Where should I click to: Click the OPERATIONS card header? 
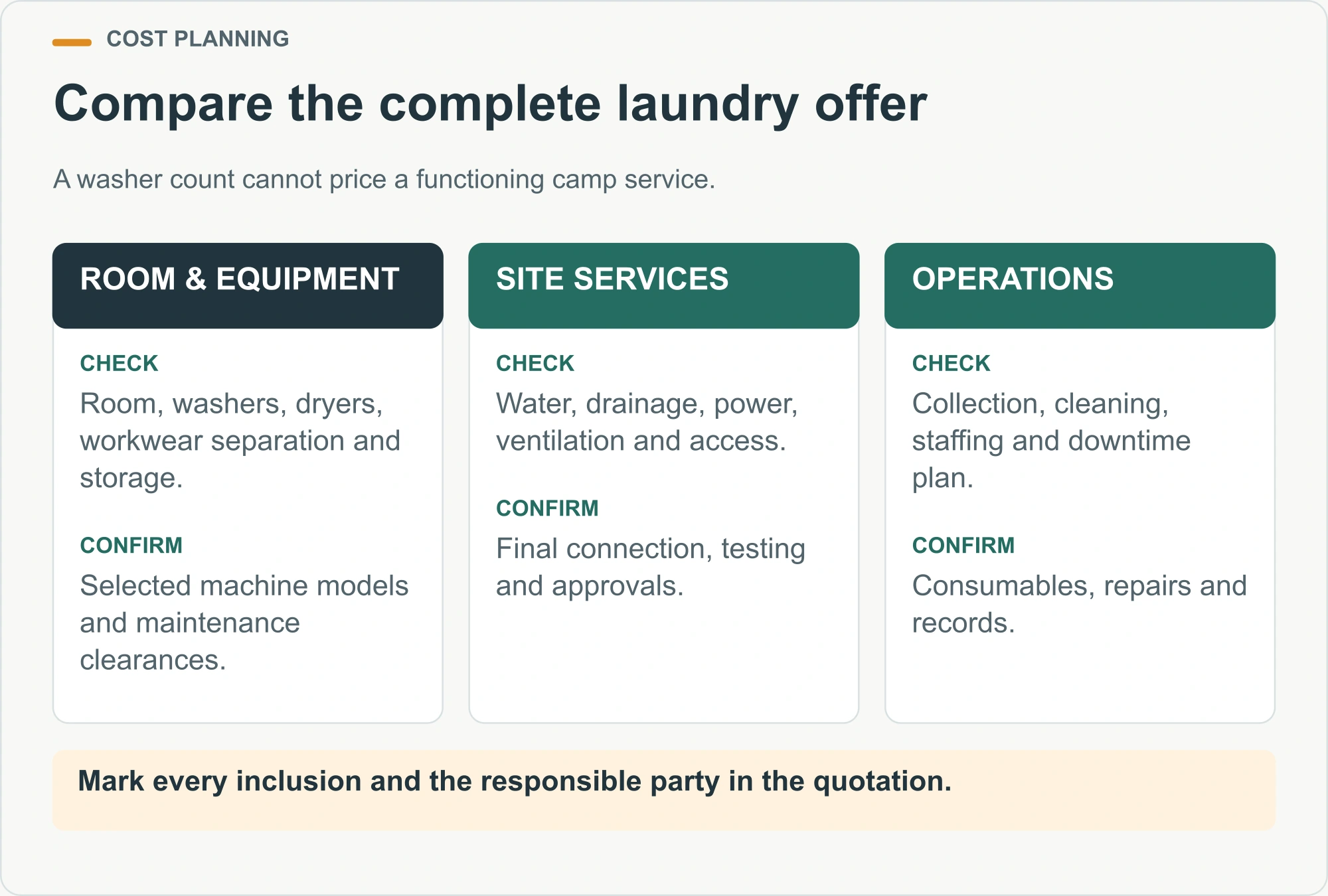[x=1080, y=285]
